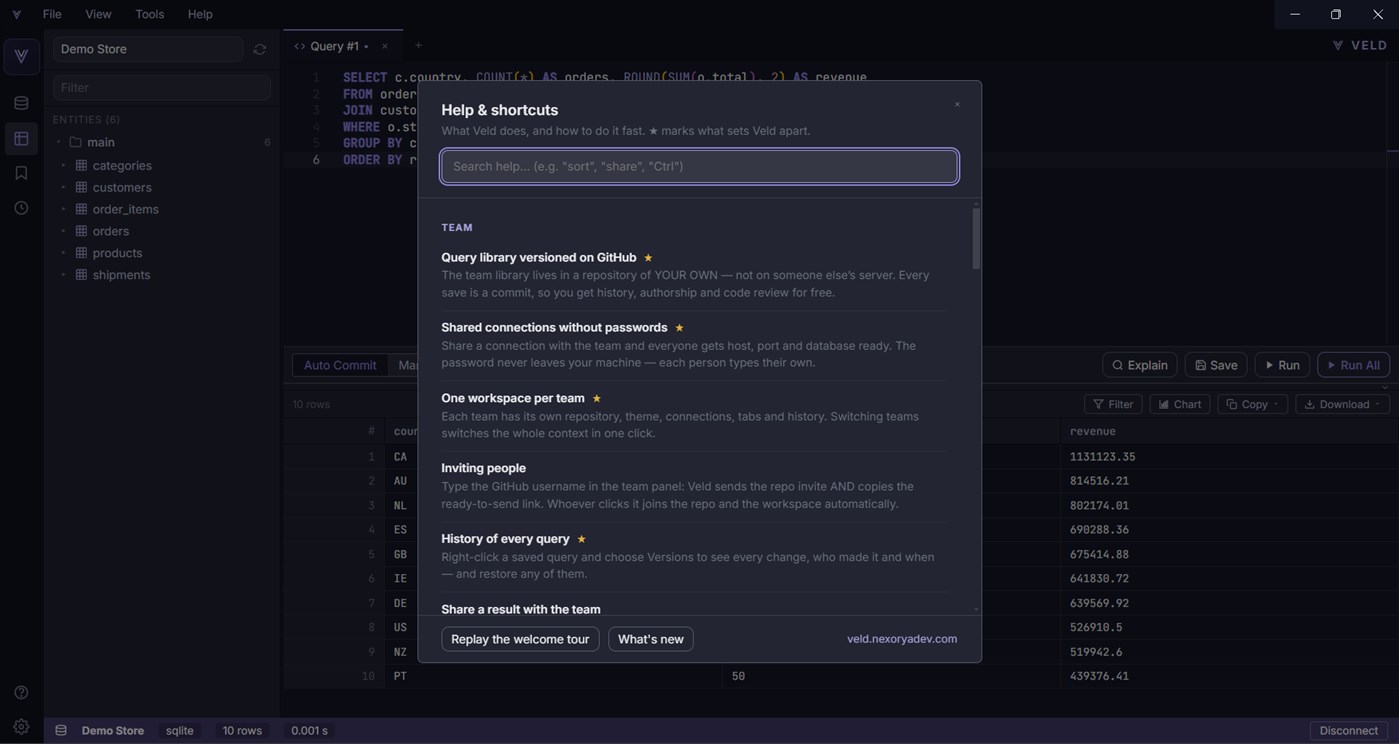Close the Query #1 tab
Screen dimensions: 1399x744
[384, 46]
